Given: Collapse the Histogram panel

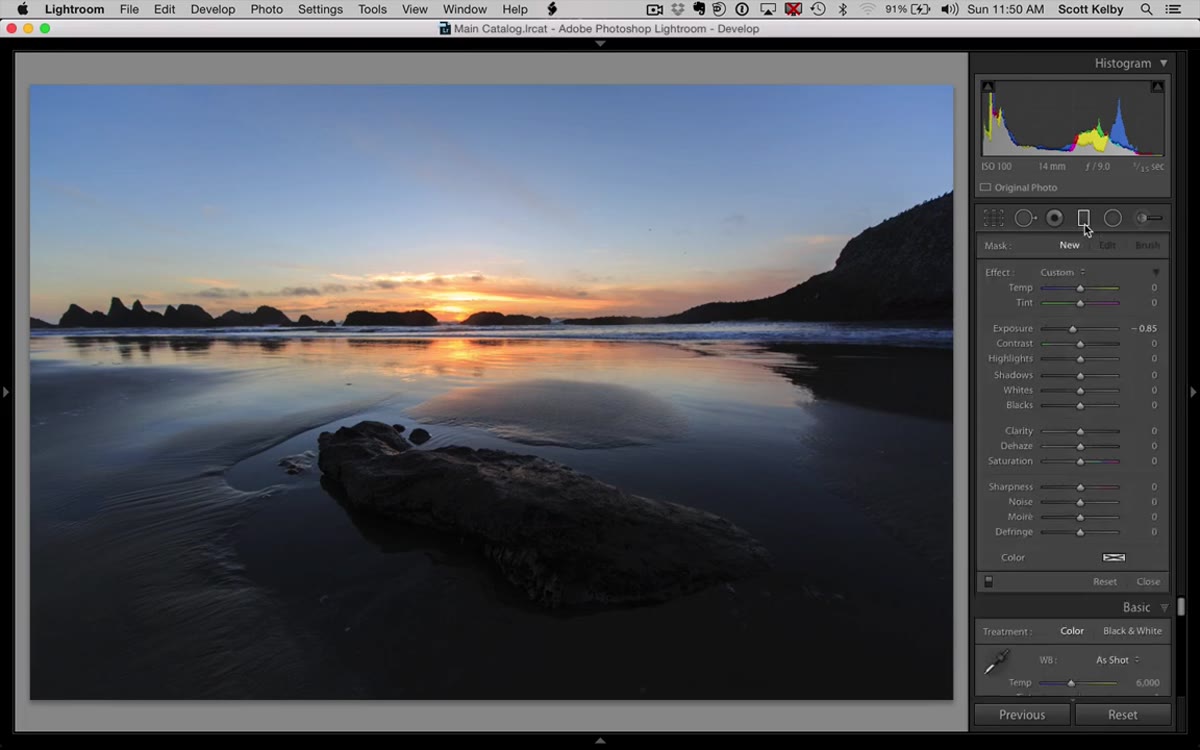Looking at the screenshot, I should tap(1163, 63).
